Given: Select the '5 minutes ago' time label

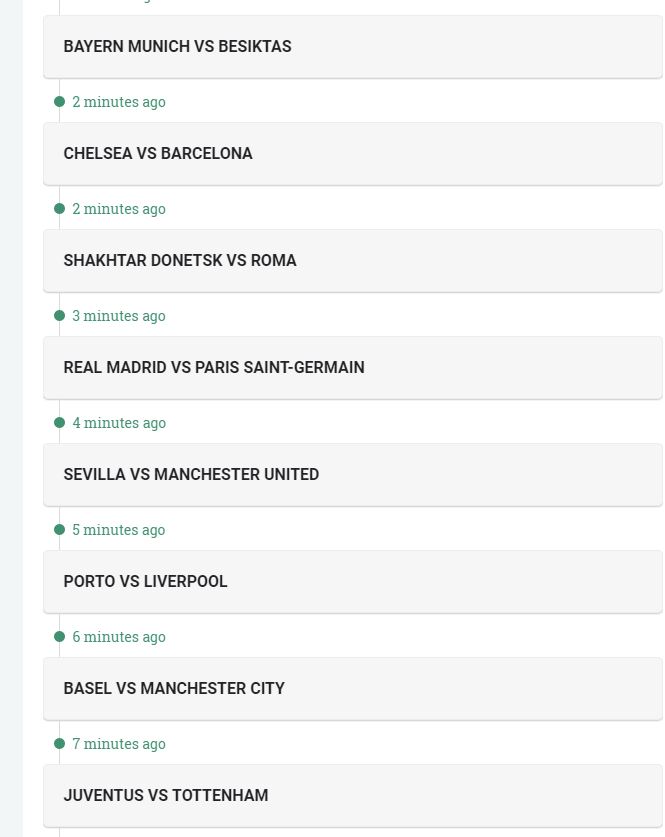Looking at the screenshot, I should coord(119,530).
